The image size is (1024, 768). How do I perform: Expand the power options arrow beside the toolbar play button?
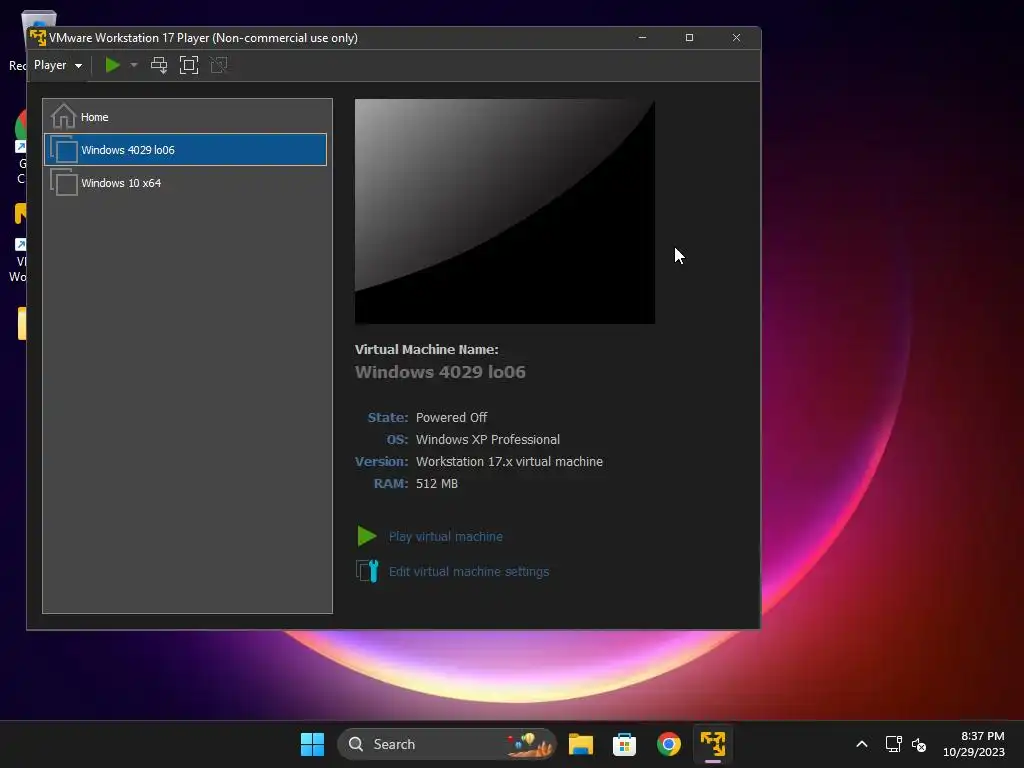134,65
